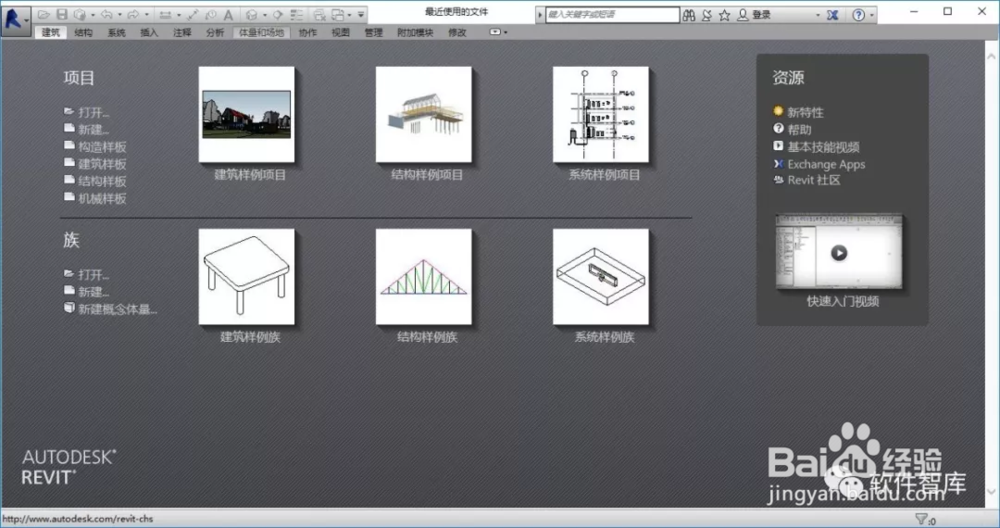The width and height of the screenshot is (1000, 528).
Task: Play the 快速入门视频 video thumbnail
Action: pos(839,253)
